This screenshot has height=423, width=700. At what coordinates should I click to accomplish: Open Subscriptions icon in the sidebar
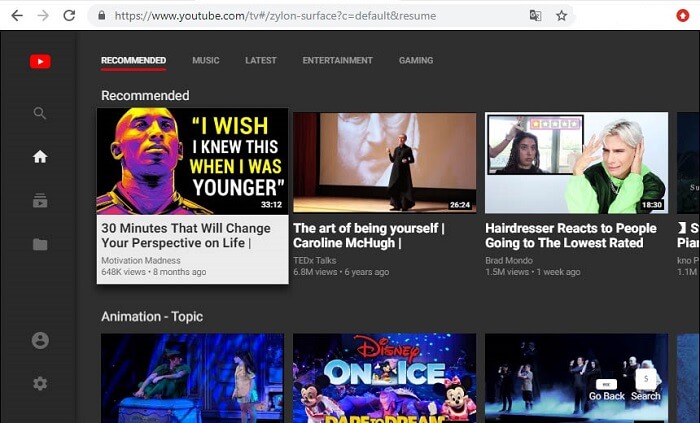(40, 200)
